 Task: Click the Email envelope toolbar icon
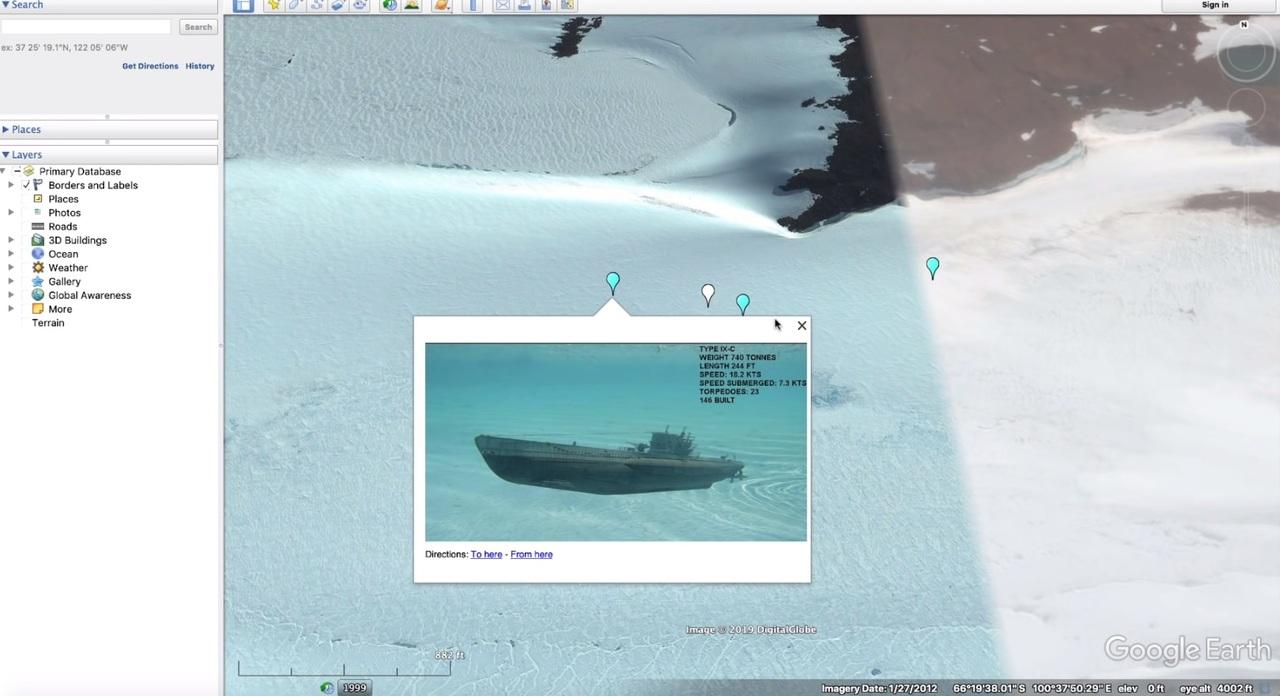(503, 5)
